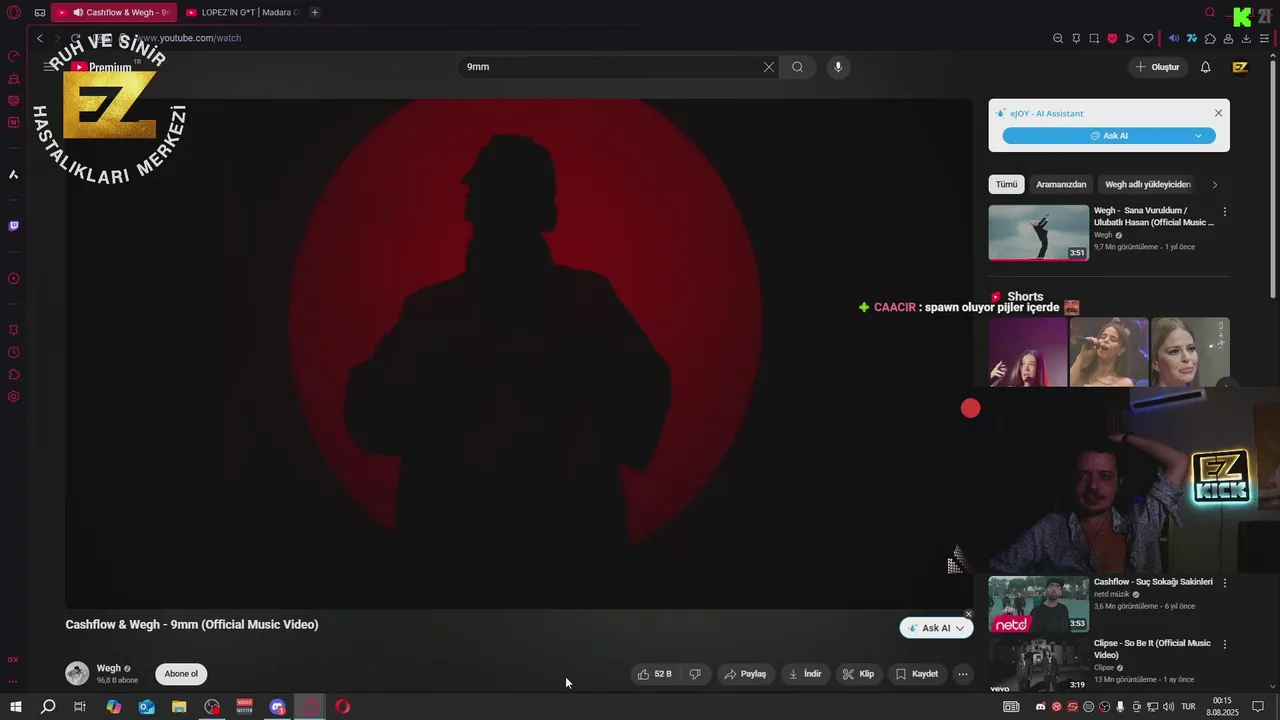The width and height of the screenshot is (1280, 720).
Task: Open Opera ad blocker shield icon
Action: click(1112, 38)
